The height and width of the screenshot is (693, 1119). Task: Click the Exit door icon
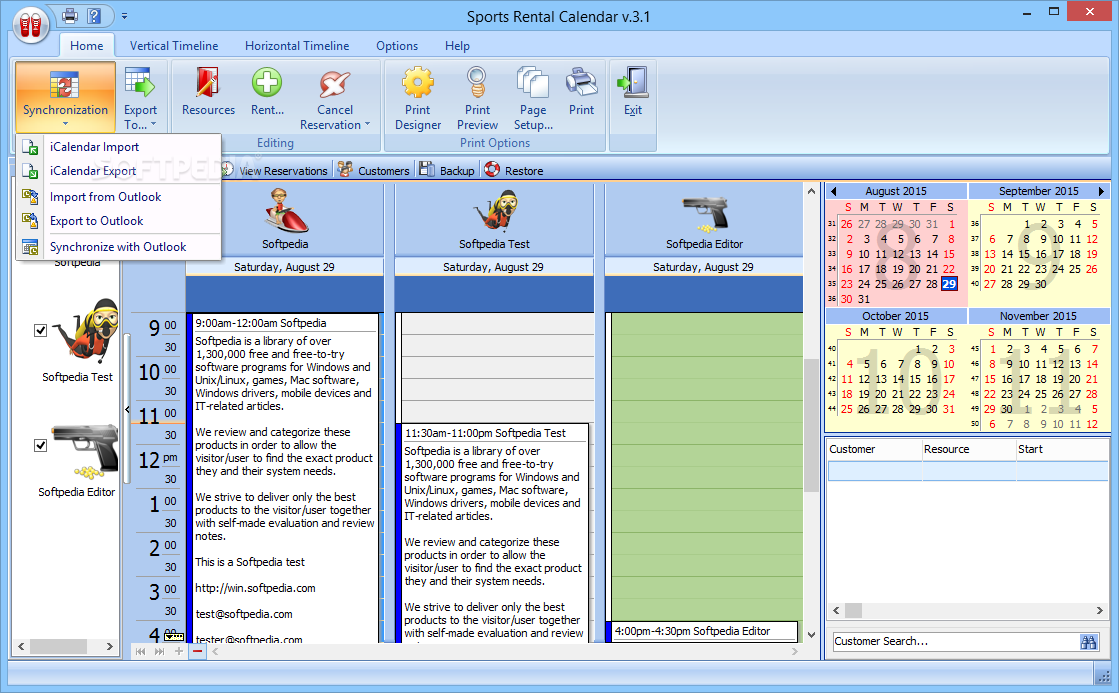pos(633,84)
